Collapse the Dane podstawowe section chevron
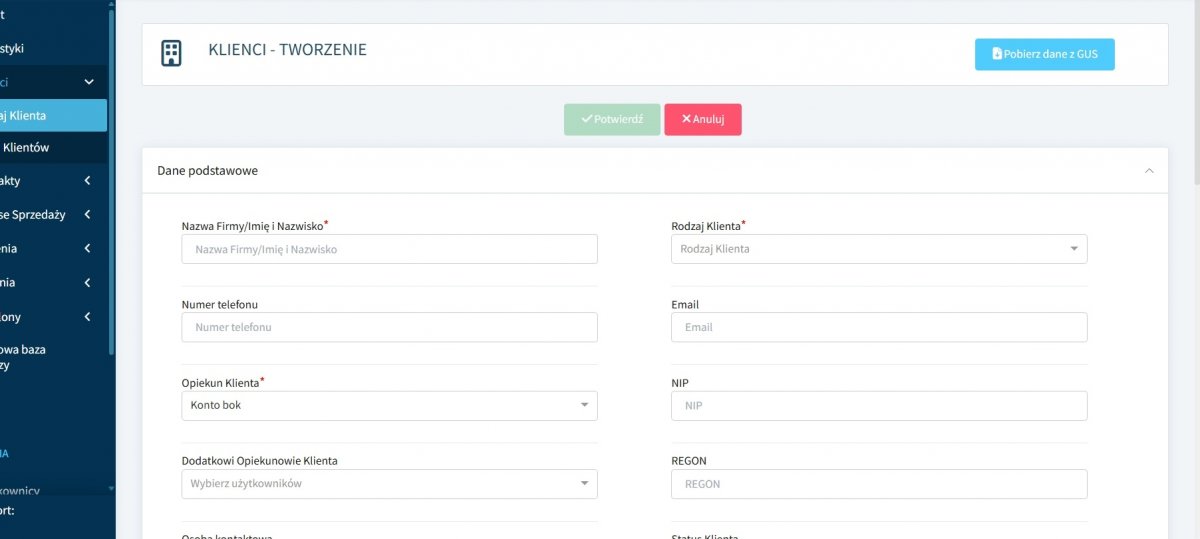 pos(1148,171)
